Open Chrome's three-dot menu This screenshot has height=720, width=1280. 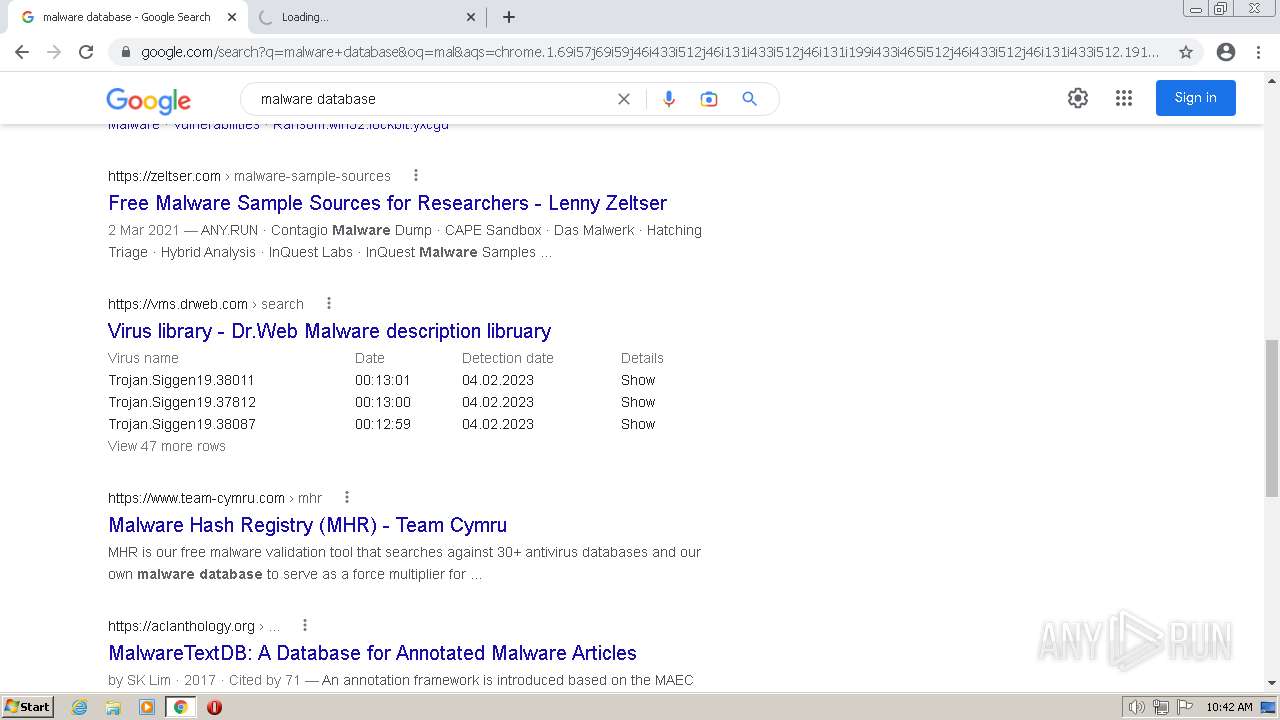[x=1258, y=52]
